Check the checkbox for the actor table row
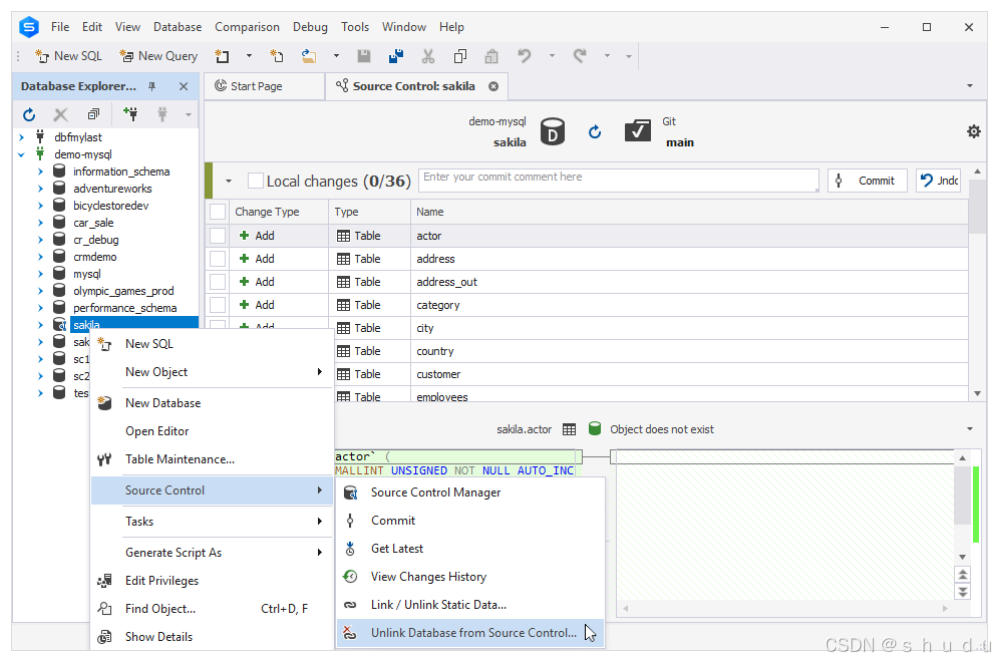Viewport: 1000px width, 663px height. coord(217,235)
